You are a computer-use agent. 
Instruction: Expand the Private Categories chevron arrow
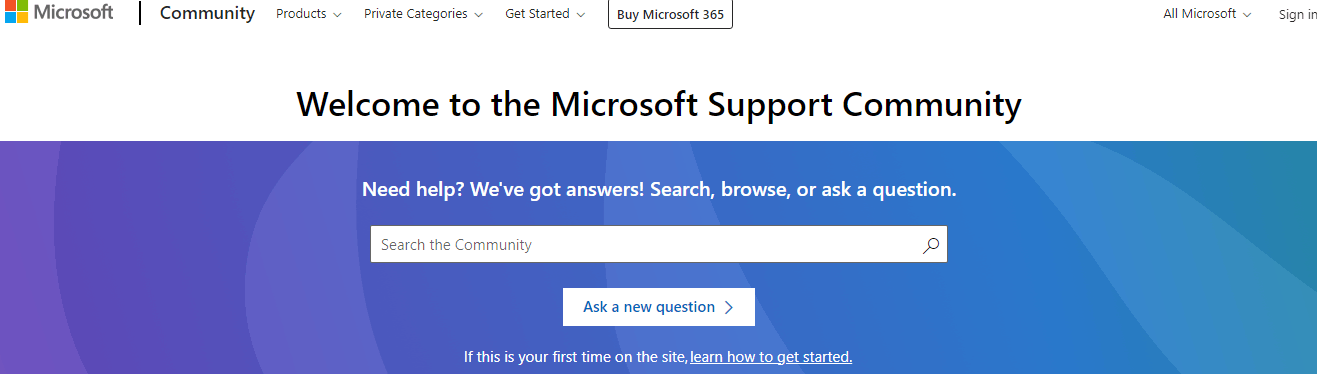click(478, 15)
